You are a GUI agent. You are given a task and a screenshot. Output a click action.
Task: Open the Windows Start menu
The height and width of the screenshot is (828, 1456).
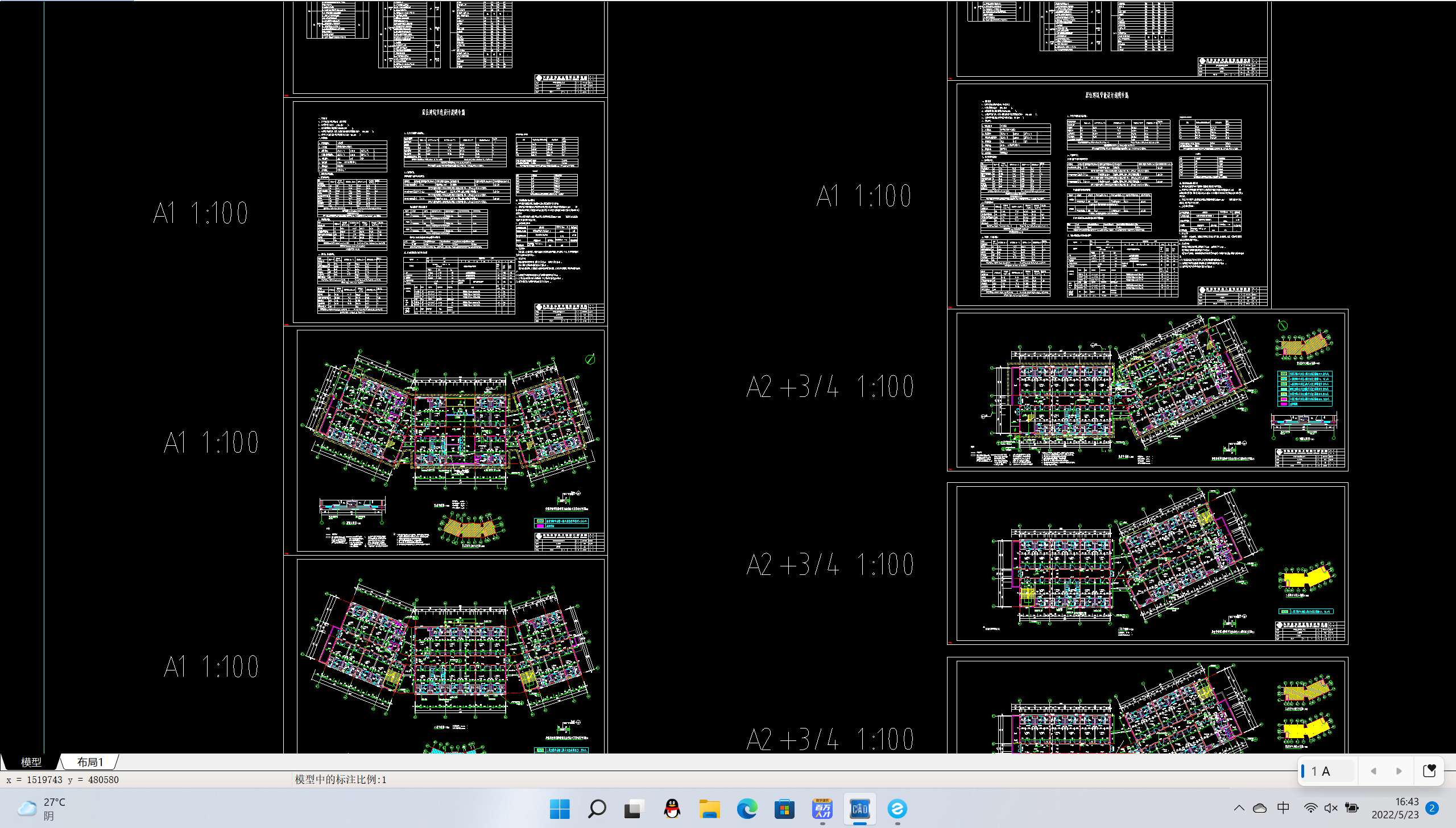[x=559, y=809]
